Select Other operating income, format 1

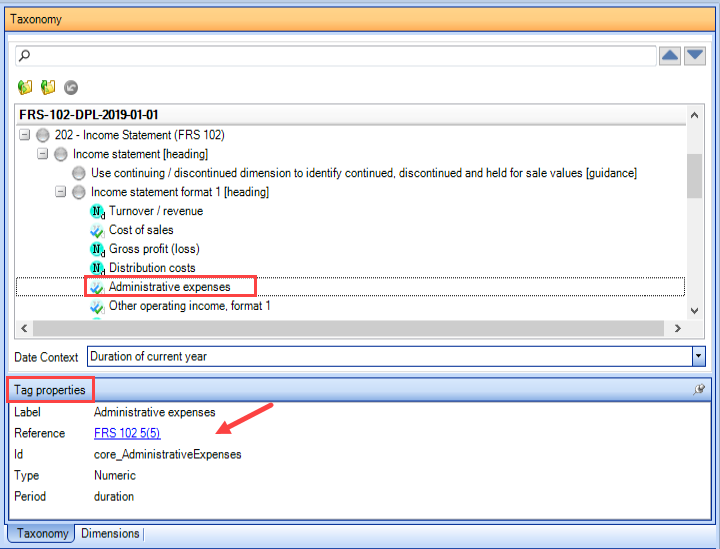pos(190,306)
